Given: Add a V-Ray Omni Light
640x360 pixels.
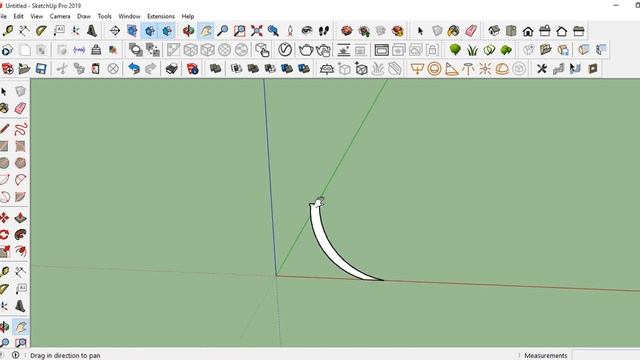Looking at the screenshot, I should [485, 69].
